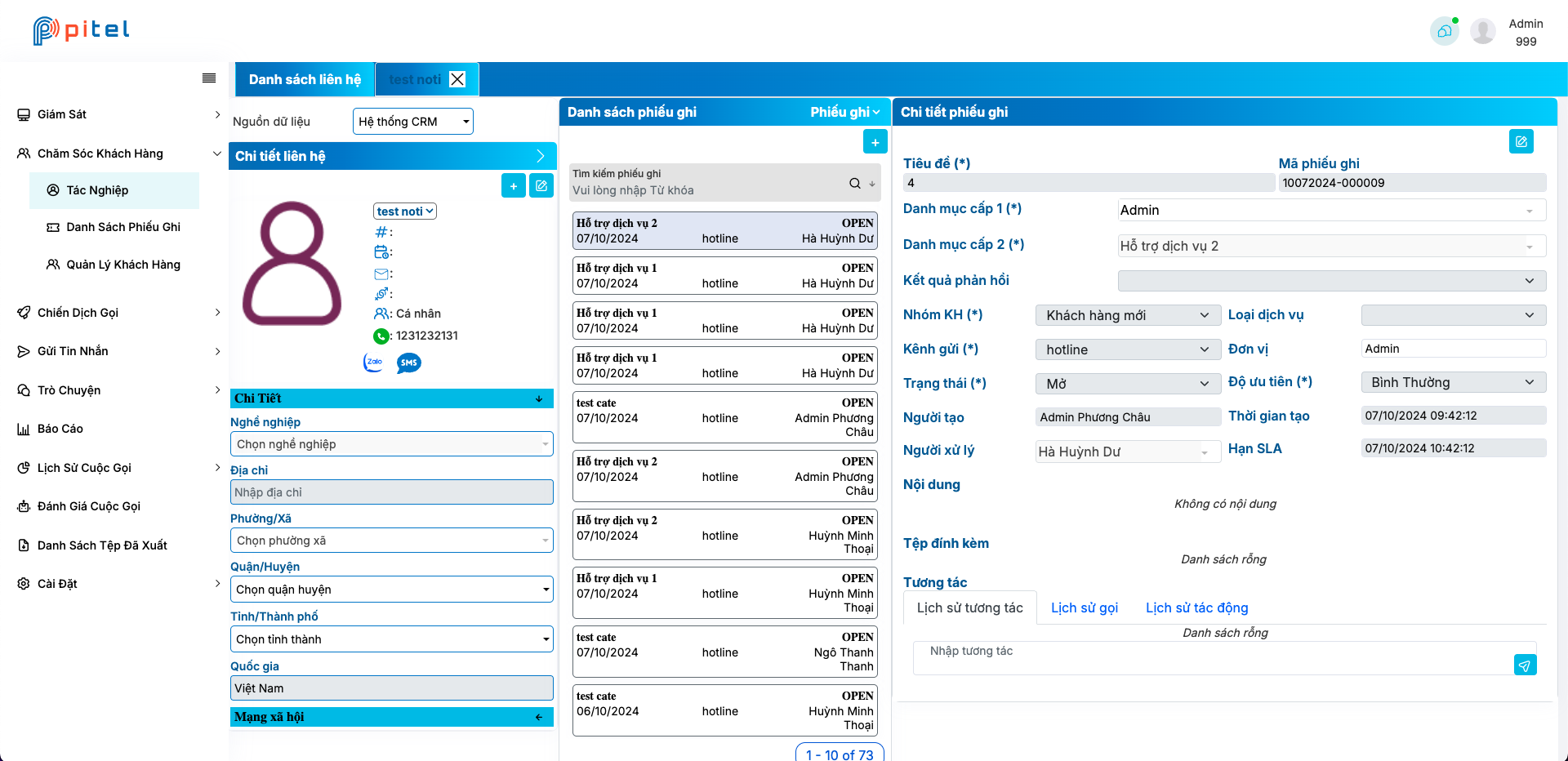The image size is (1568, 761).
Task: Open the Trạng thái dropdown
Action: pyautogui.click(x=1129, y=384)
